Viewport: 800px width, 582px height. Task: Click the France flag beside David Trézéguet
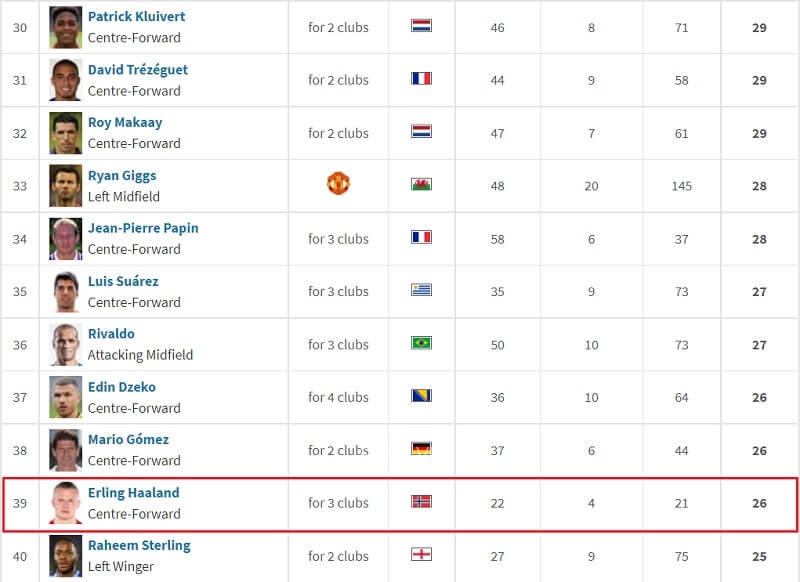421,77
